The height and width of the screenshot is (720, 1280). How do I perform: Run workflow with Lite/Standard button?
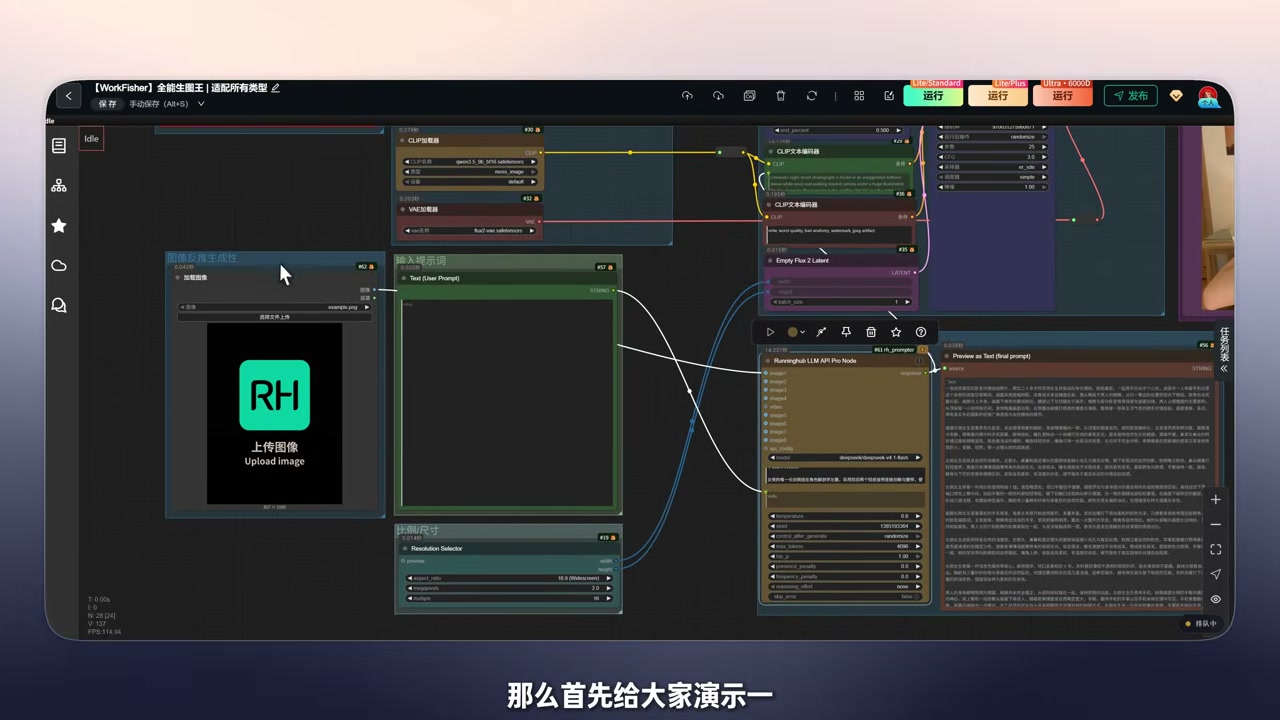coord(933,96)
